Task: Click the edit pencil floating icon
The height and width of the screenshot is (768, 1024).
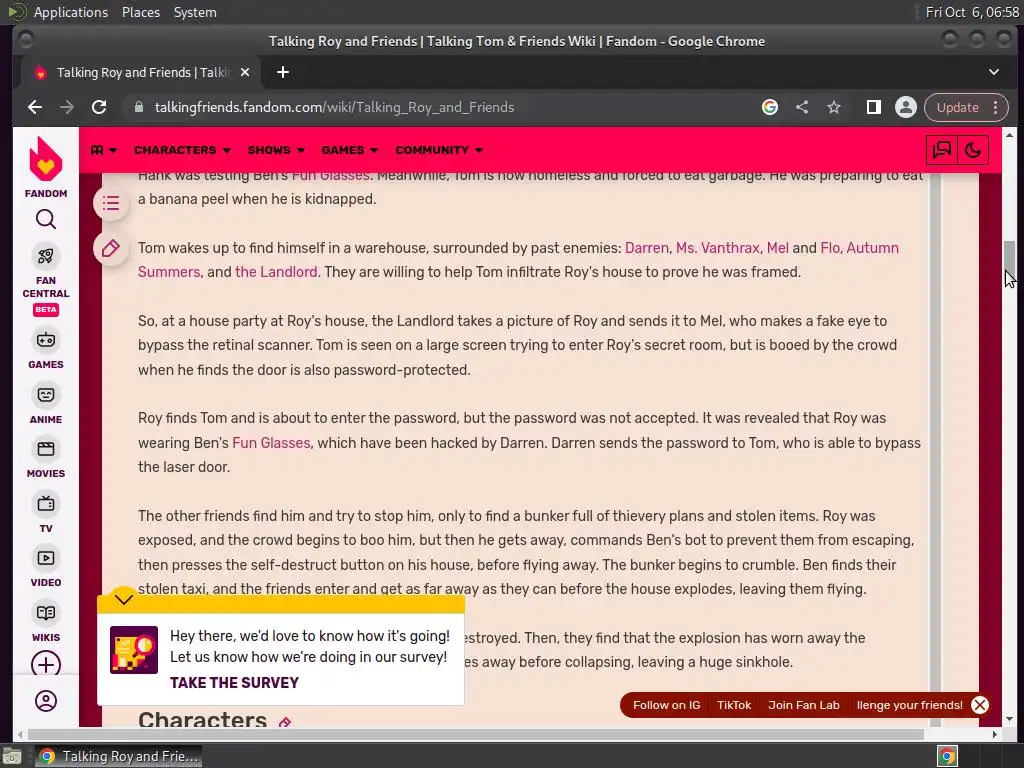Action: [111, 248]
